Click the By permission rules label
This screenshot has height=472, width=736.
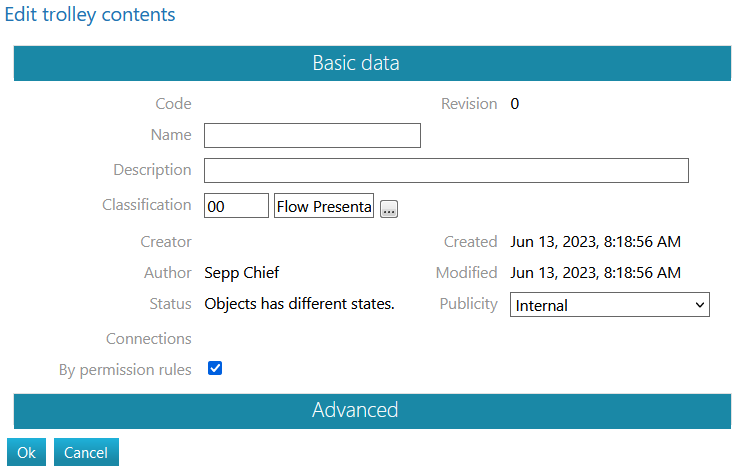125,370
